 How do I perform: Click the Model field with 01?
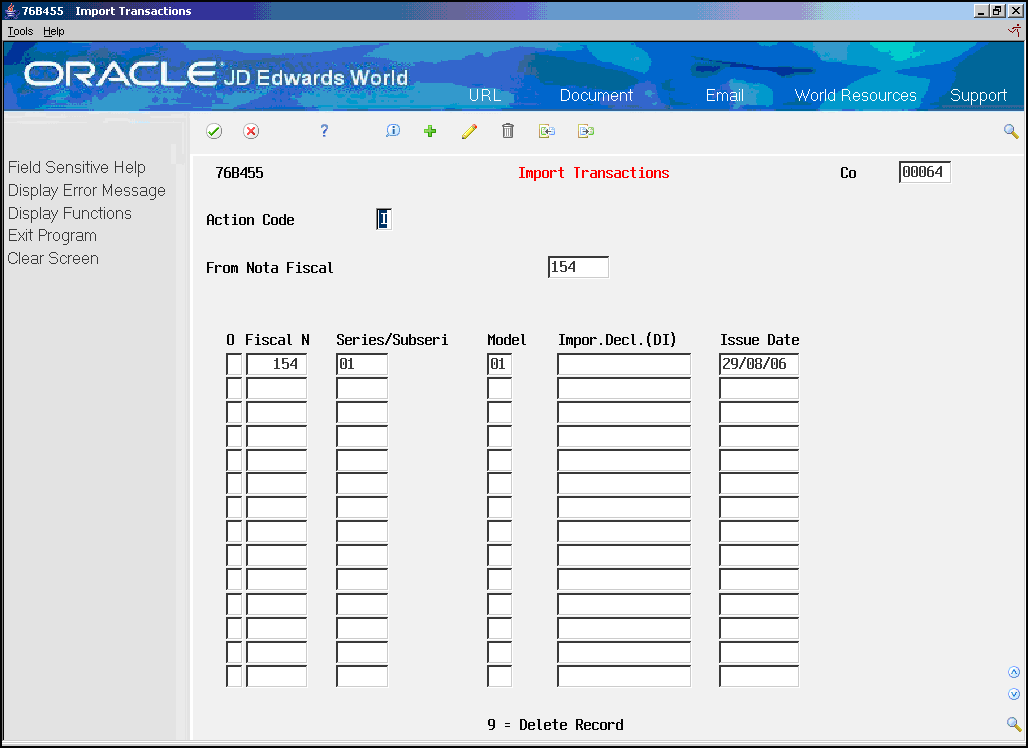click(x=500, y=364)
